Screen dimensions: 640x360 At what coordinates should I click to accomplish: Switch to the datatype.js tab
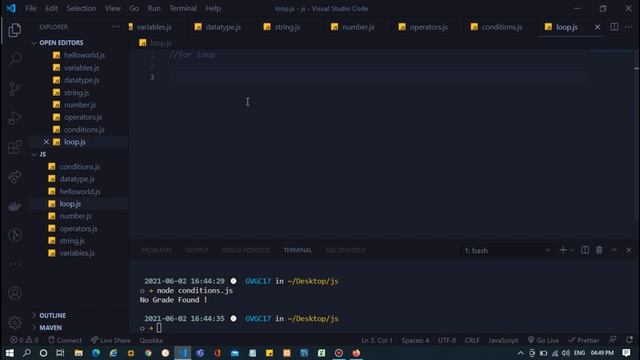[x=223, y=27]
